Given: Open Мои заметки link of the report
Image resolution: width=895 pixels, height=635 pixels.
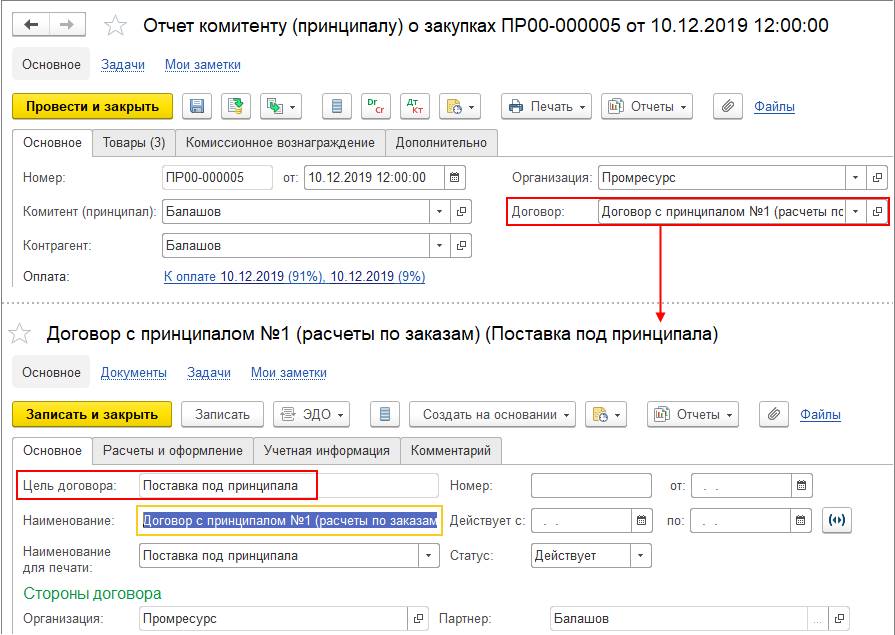Looking at the screenshot, I should point(203,65).
